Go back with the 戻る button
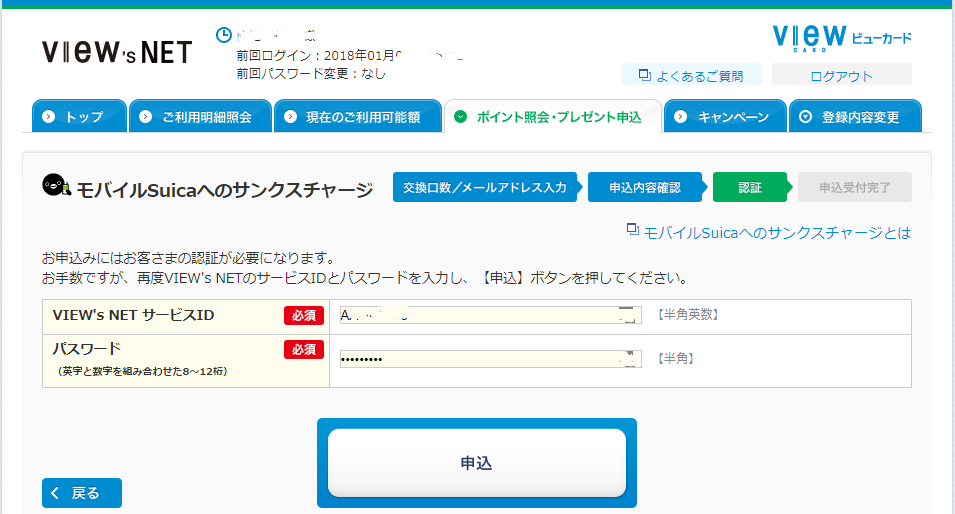Viewport: 955px width, 514px height. pyautogui.click(x=82, y=493)
